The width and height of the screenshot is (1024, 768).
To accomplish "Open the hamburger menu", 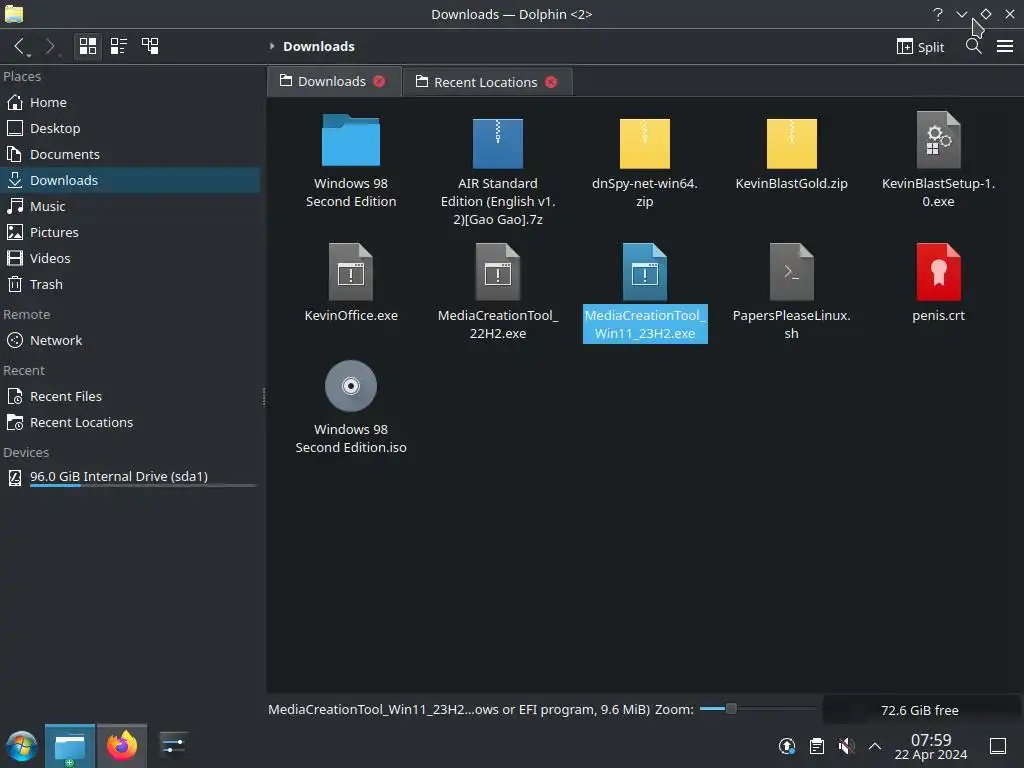I will pos(1004,46).
